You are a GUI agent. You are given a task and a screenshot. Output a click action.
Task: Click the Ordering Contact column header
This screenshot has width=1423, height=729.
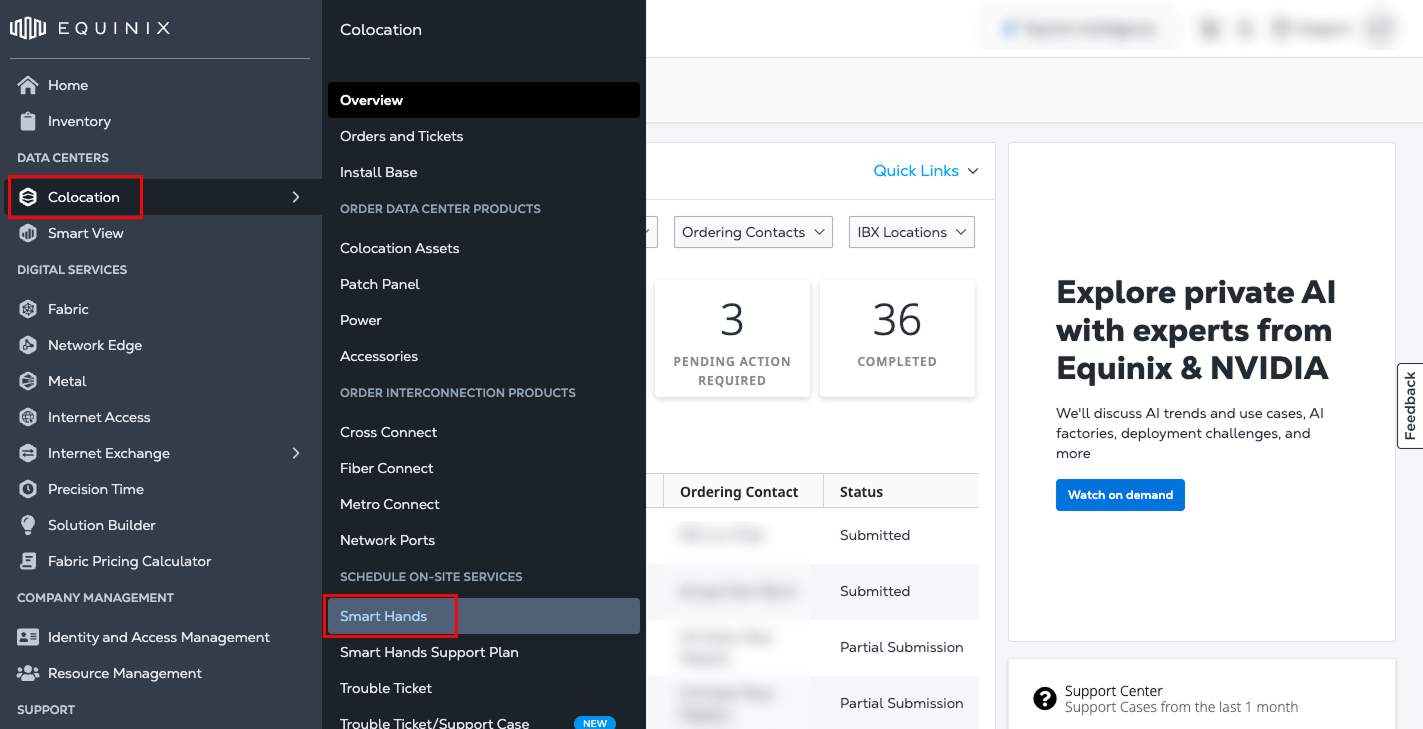click(739, 492)
